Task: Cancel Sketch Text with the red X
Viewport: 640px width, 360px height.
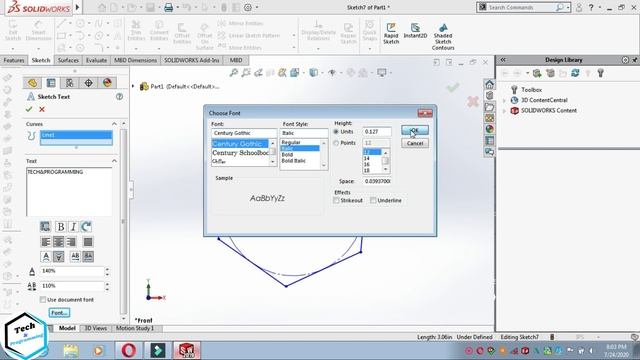Action: point(42,109)
